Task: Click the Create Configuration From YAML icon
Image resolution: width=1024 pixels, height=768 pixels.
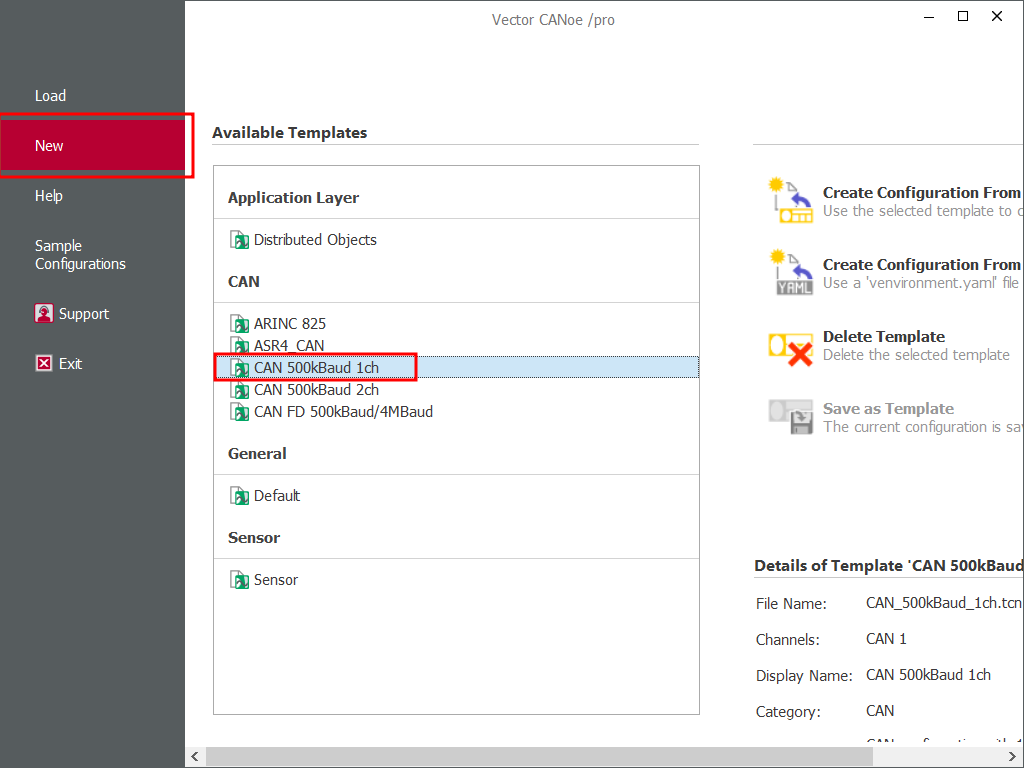Action: [791, 272]
